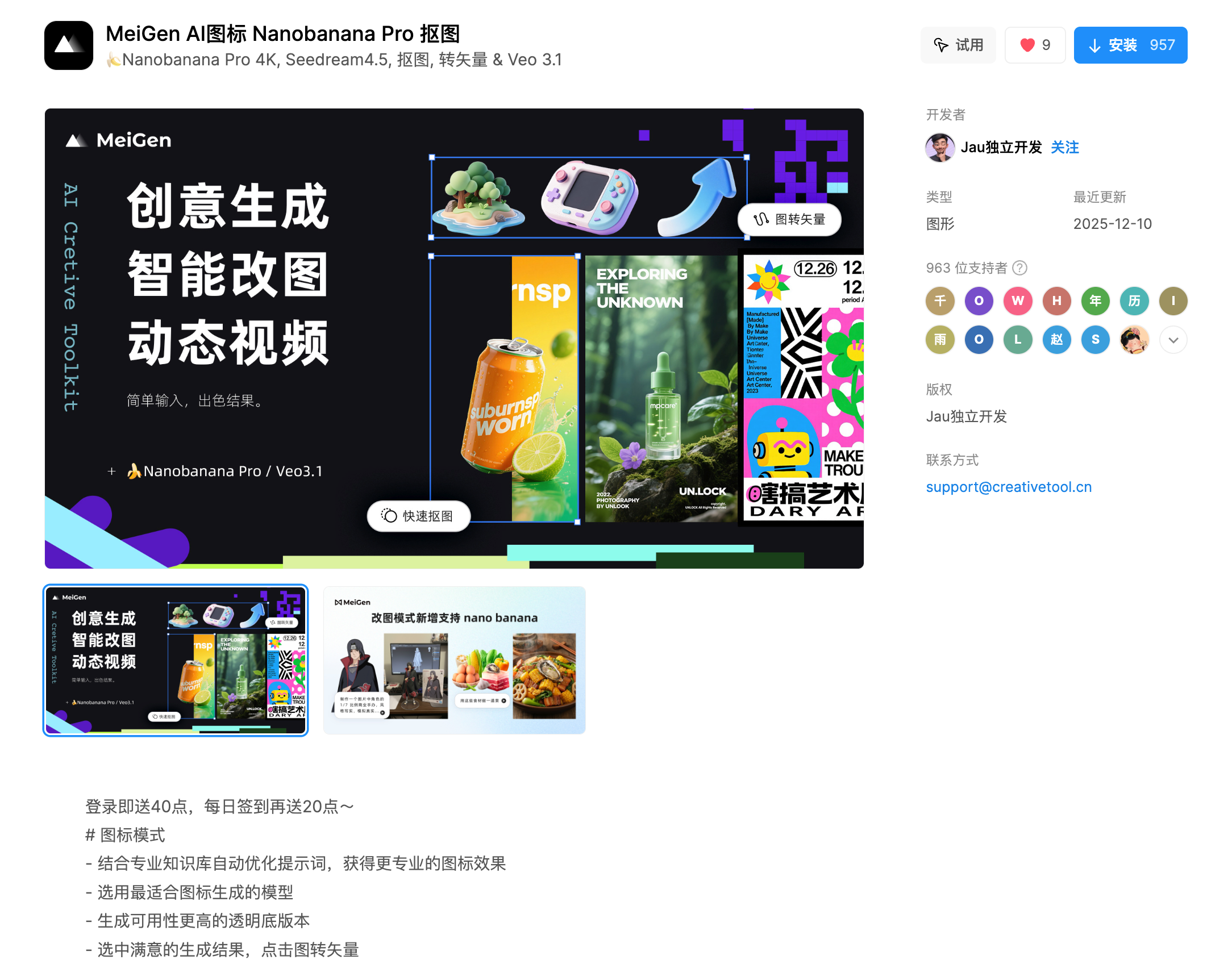Click supporter avatar labeled 雨
This screenshot has width=1232, height=960.
(x=940, y=340)
